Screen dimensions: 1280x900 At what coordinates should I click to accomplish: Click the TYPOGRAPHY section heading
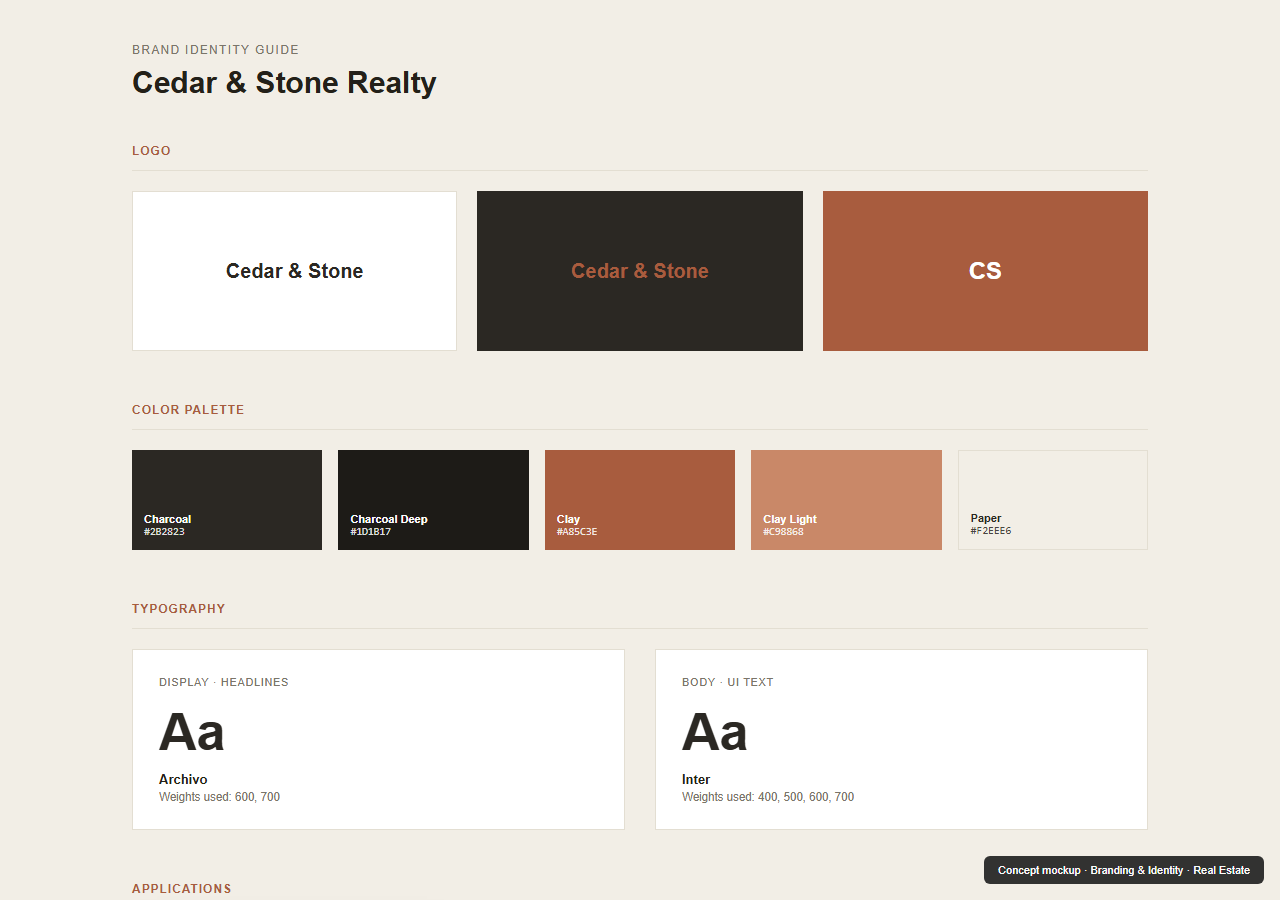point(179,609)
